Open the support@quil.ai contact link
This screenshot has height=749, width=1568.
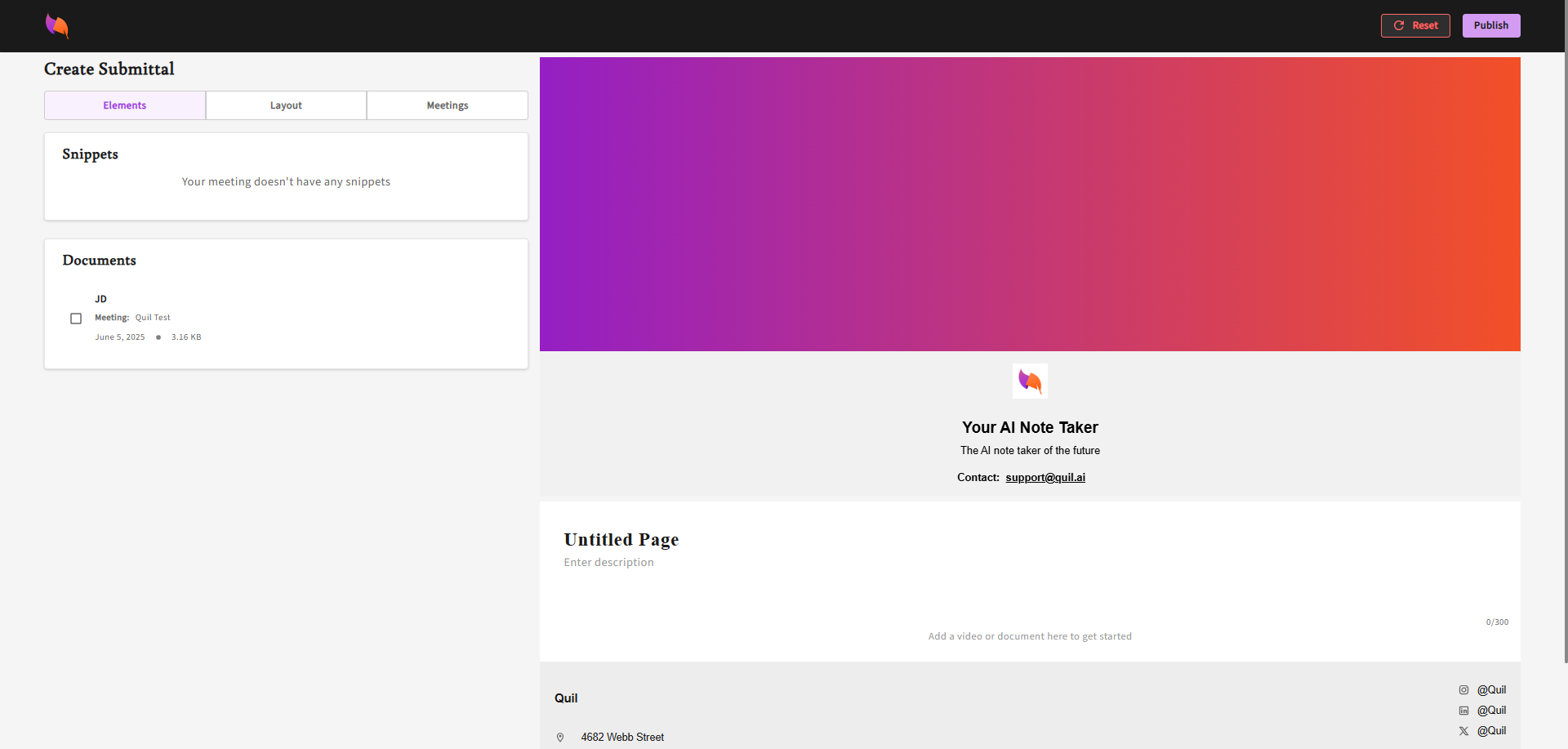pos(1045,478)
